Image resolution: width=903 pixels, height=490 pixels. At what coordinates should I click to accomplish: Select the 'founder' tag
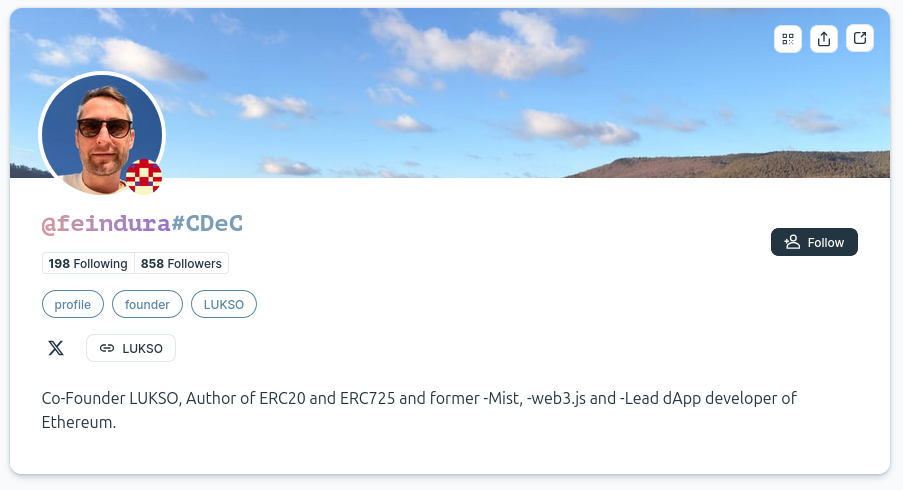coord(146,304)
